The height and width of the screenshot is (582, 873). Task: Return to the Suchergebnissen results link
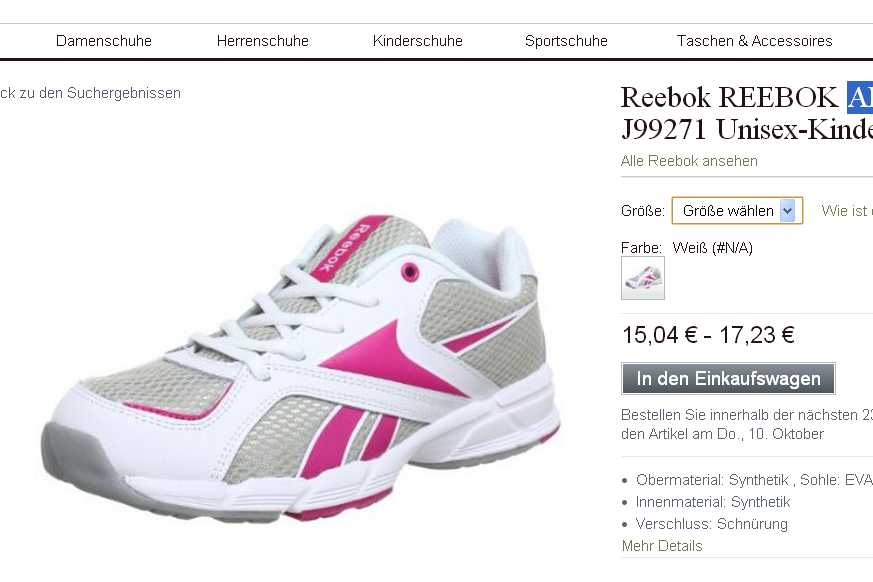tap(90, 93)
